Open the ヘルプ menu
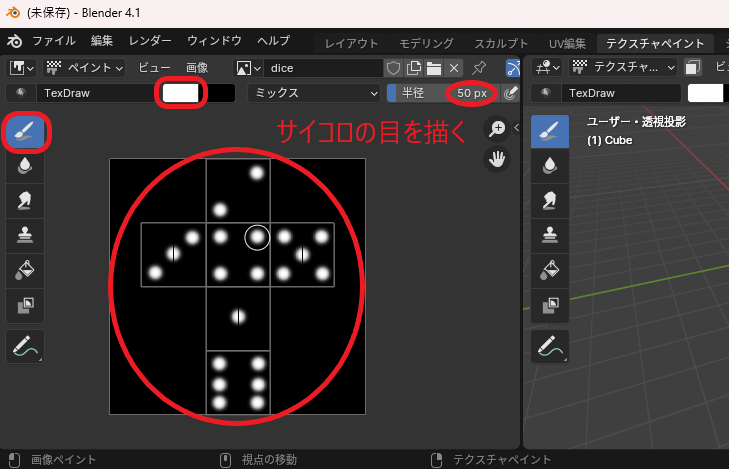 (273, 41)
